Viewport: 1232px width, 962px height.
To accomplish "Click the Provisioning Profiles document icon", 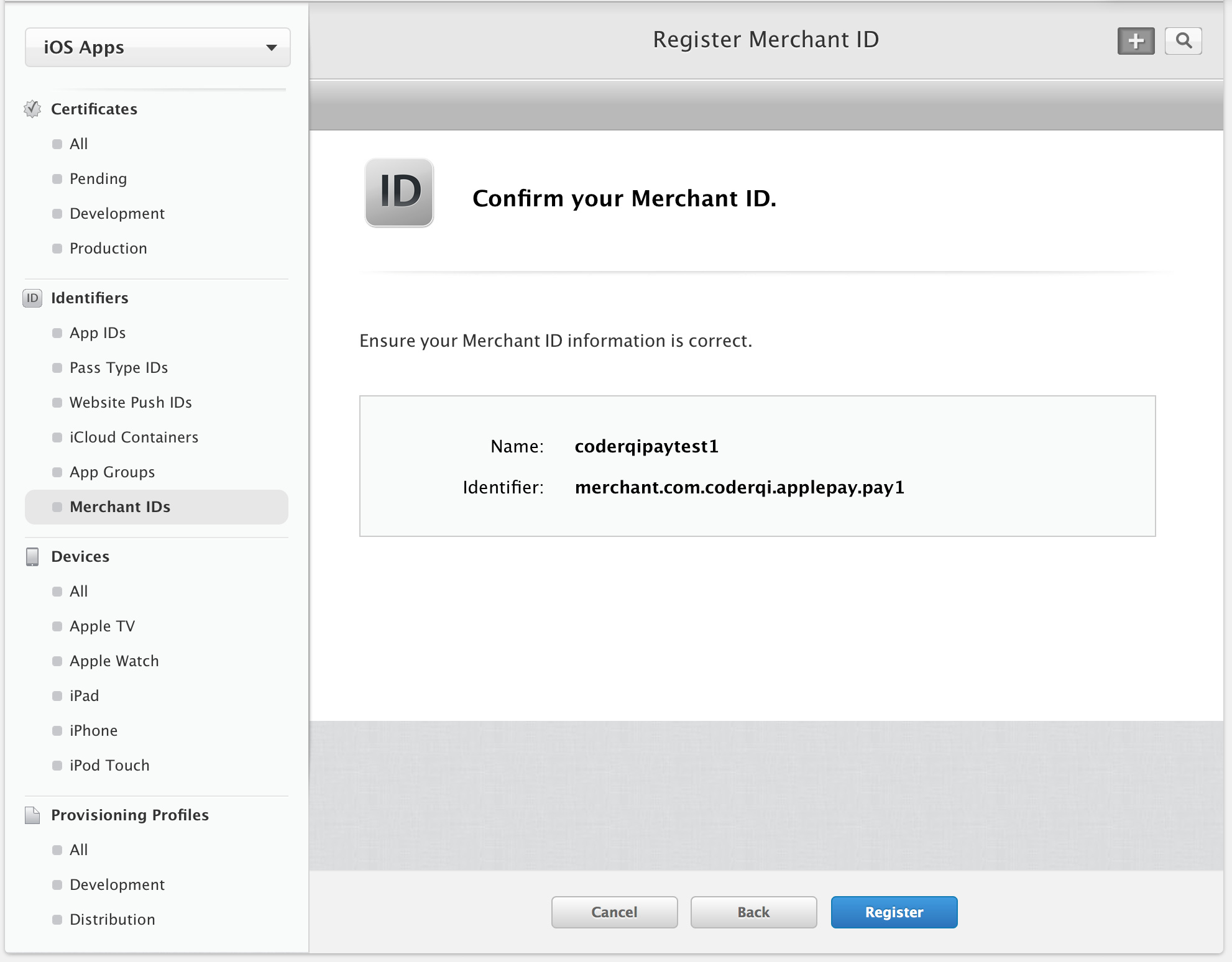I will 32,815.
